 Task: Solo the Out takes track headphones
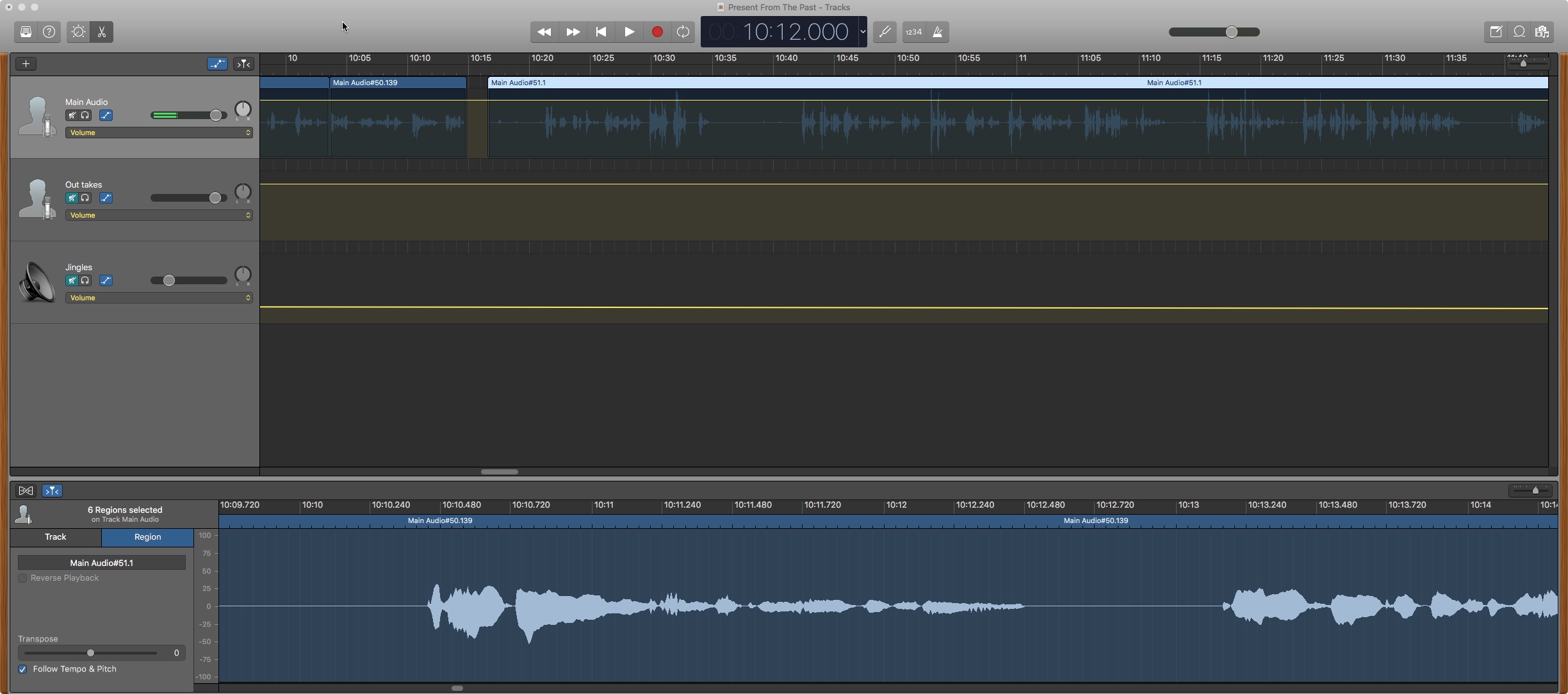coord(85,198)
